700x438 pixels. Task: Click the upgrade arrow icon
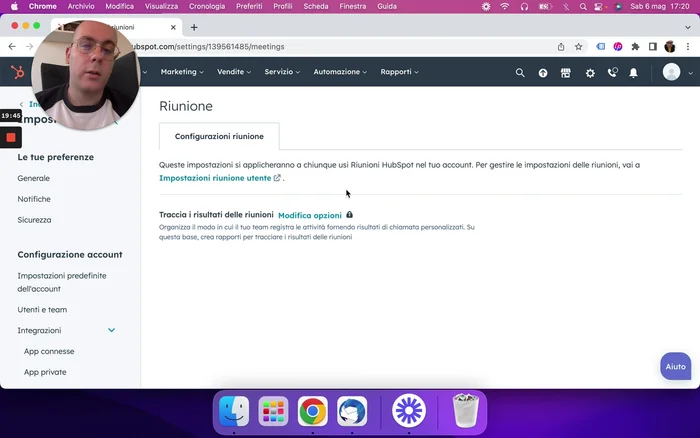pyautogui.click(x=543, y=73)
